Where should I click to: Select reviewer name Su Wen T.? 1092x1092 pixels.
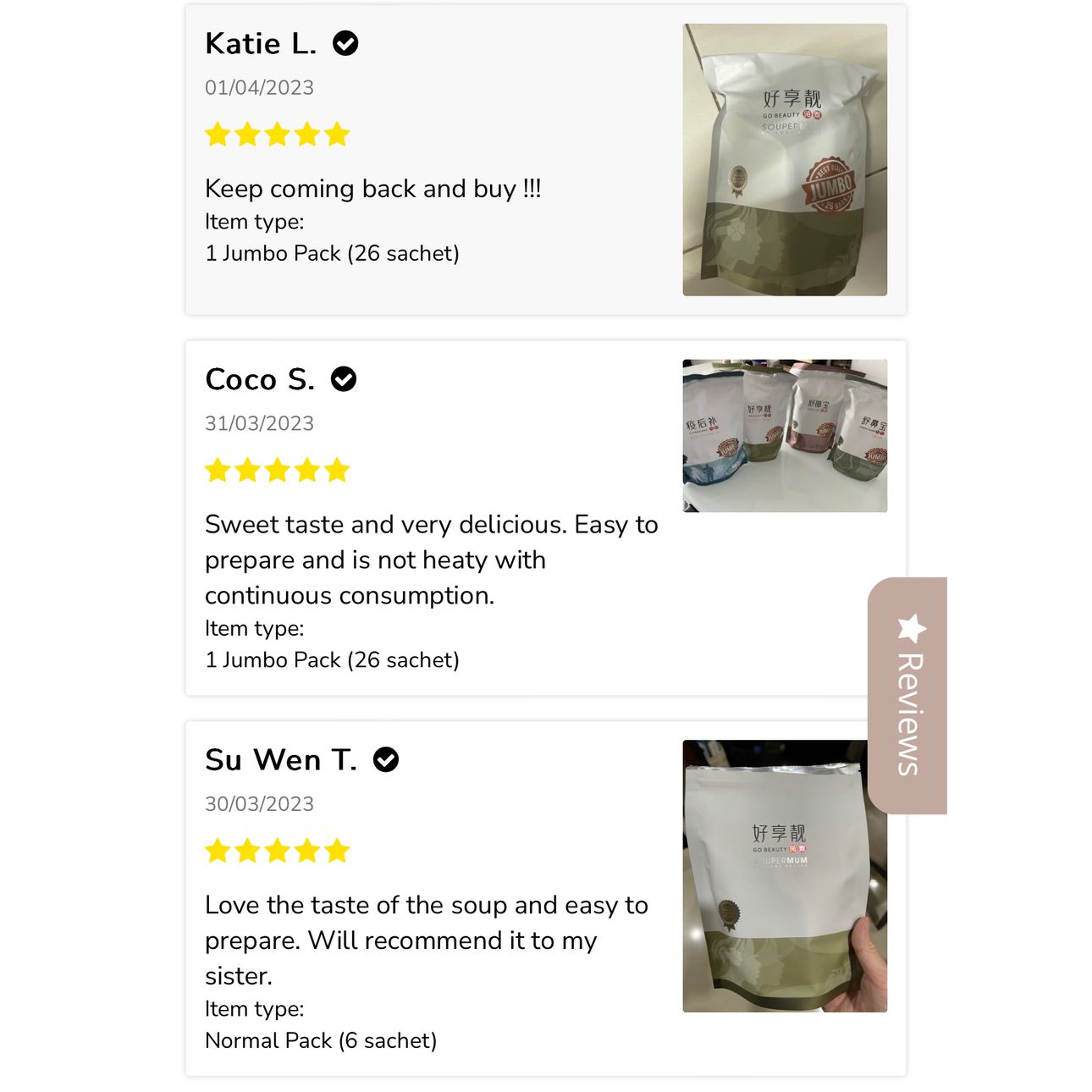[x=281, y=760]
